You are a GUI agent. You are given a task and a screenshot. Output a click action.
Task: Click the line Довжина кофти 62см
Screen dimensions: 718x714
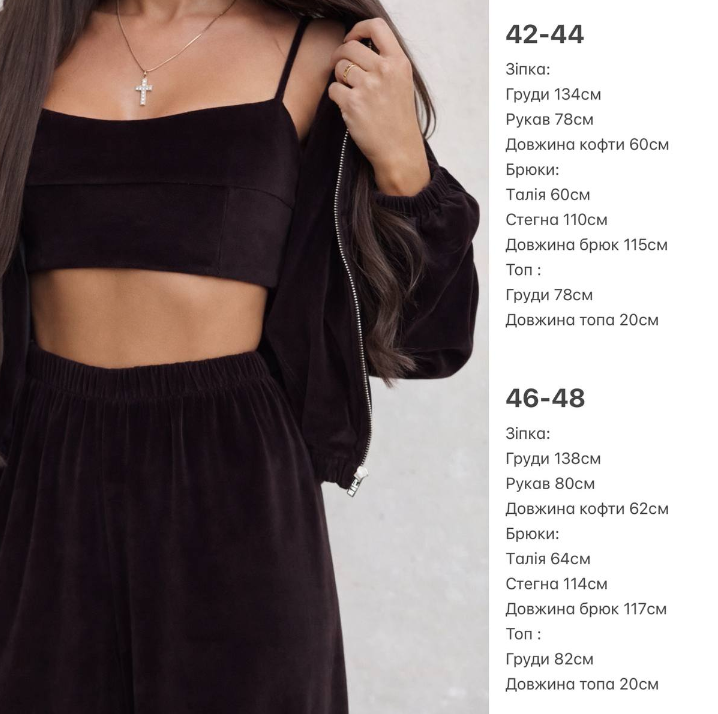click(x=587, y=509)
